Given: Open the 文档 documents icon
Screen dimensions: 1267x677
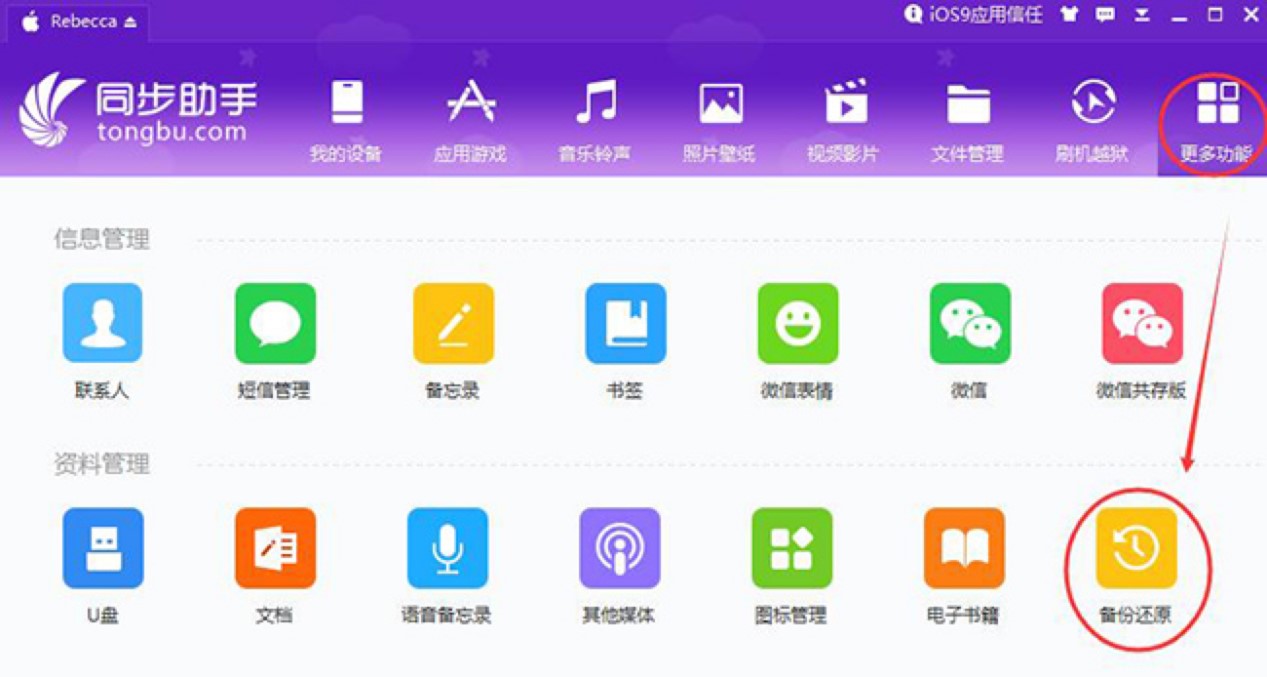Looking at the screenshot, I should (x=275, y=548).
